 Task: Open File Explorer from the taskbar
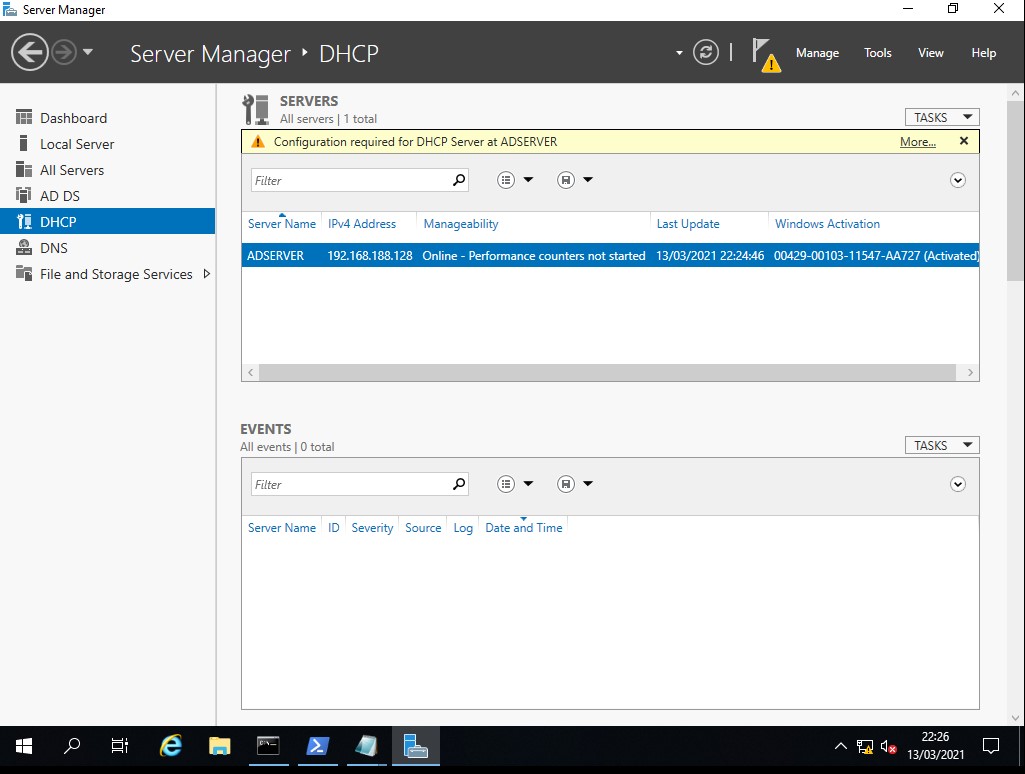[220, 746]
